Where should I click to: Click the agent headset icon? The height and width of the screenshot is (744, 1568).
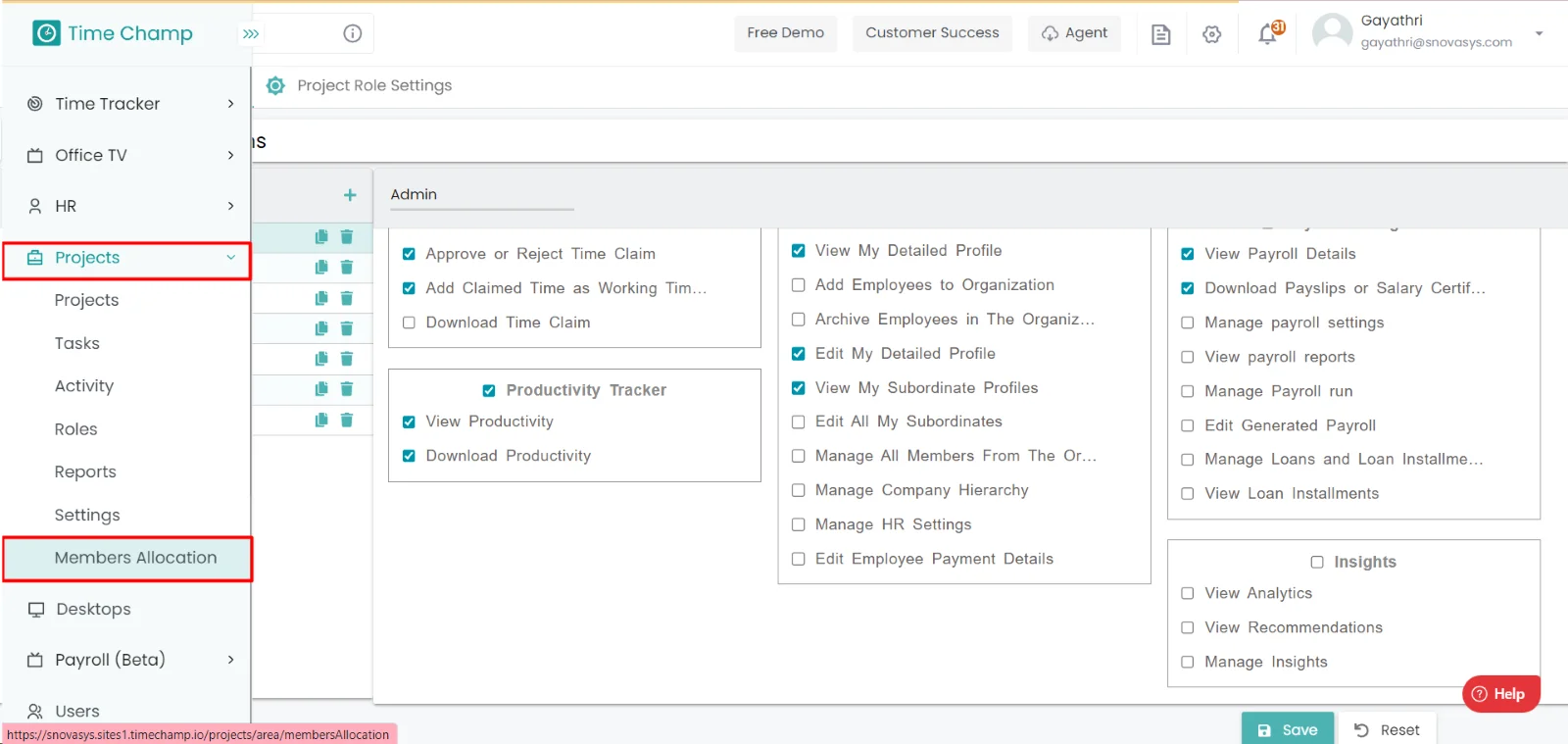pos(1050,33)
